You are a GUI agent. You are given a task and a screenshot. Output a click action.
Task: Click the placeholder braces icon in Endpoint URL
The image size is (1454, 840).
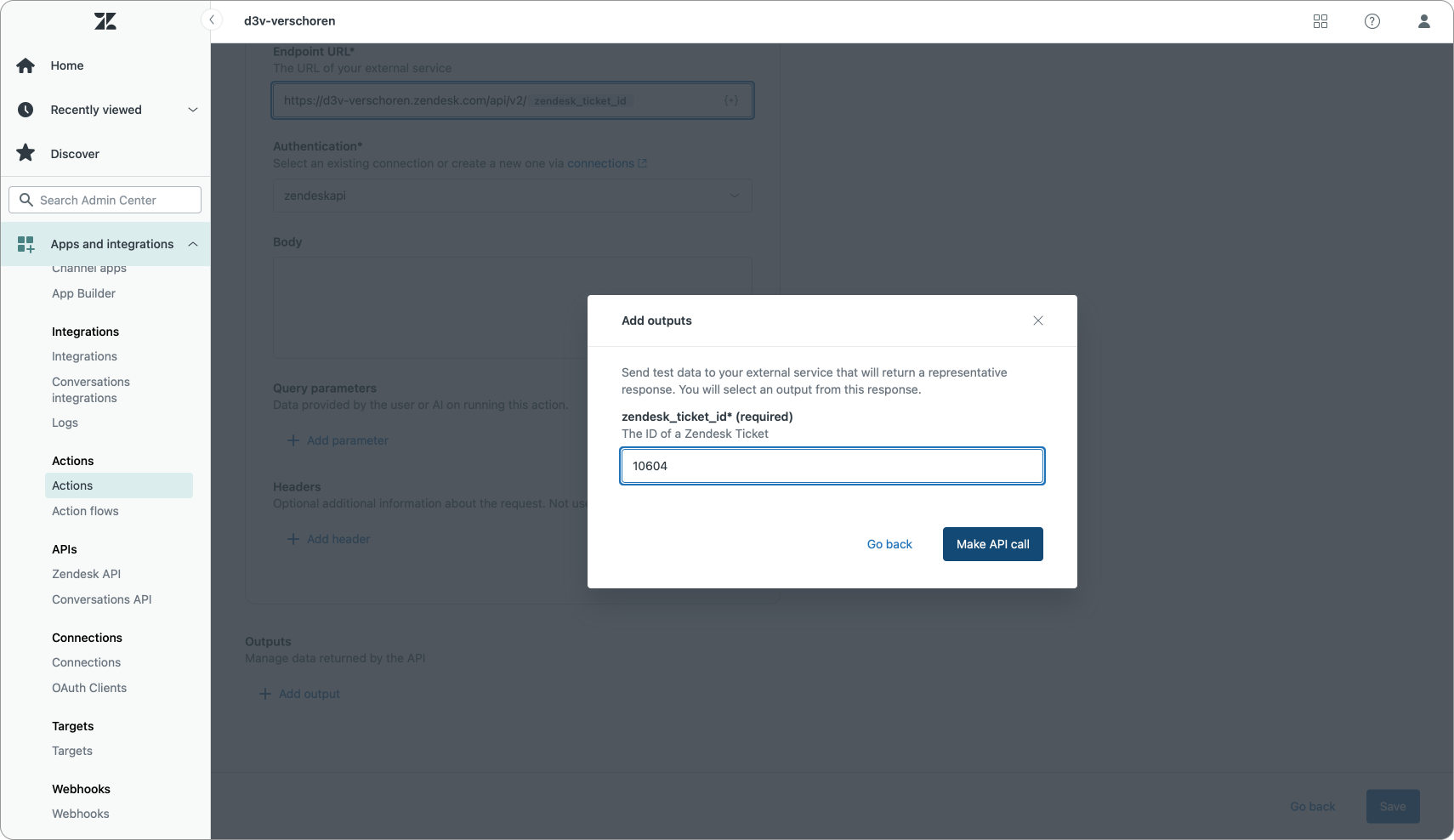(731, 100)
